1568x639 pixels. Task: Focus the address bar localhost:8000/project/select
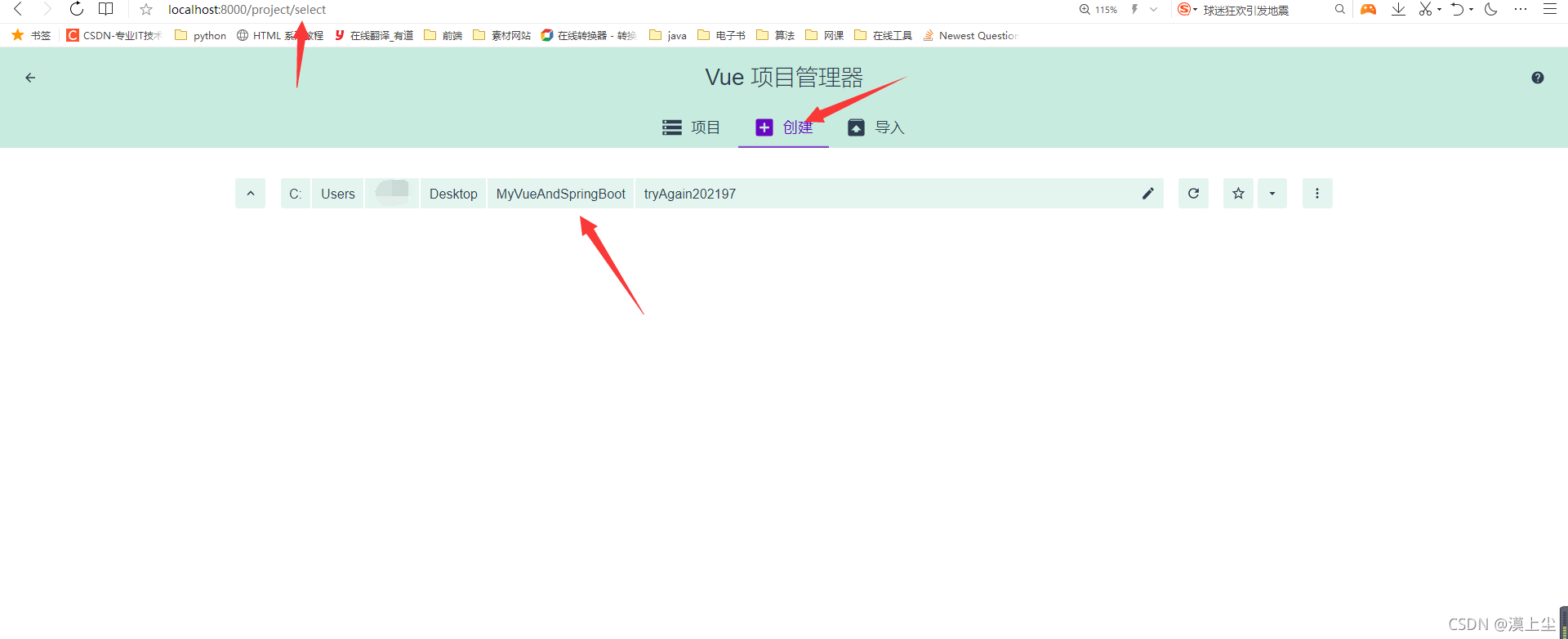tap(247, 10)
